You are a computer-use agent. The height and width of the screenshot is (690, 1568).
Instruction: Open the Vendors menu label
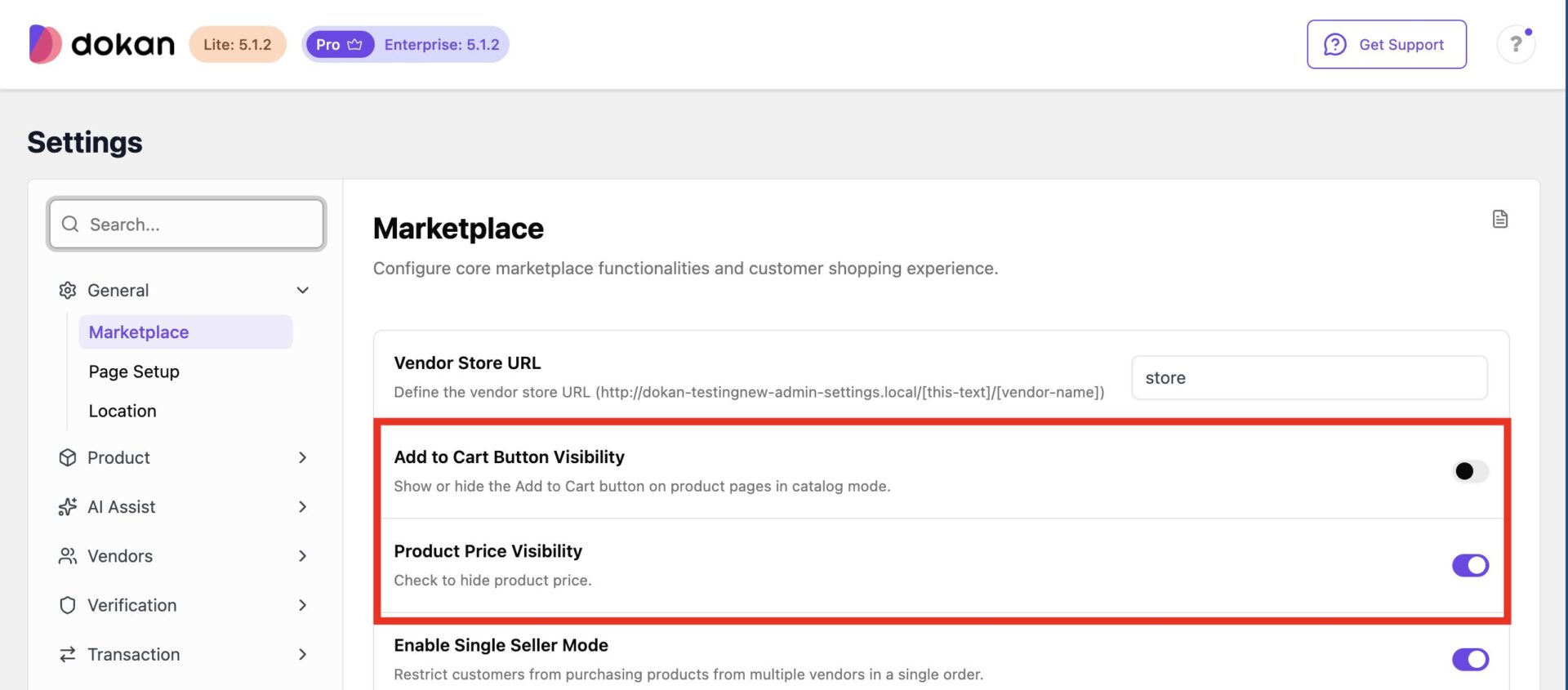point(120,556)
